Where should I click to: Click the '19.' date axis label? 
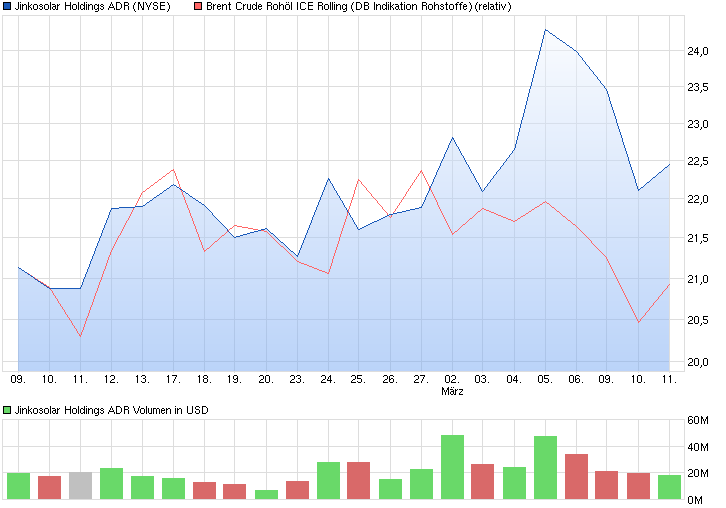click(234, 379)
